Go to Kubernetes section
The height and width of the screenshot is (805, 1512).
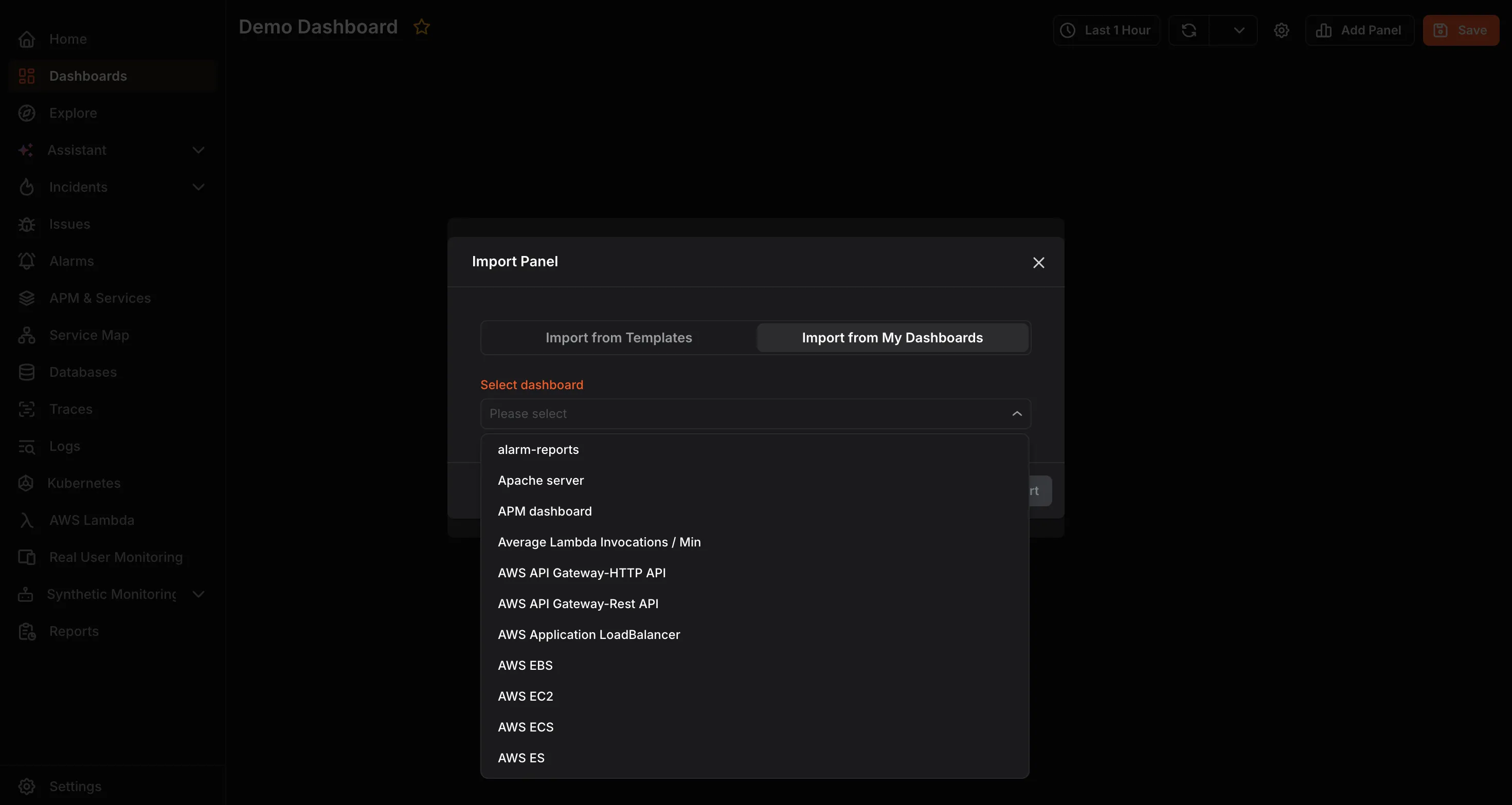[113, 484]
